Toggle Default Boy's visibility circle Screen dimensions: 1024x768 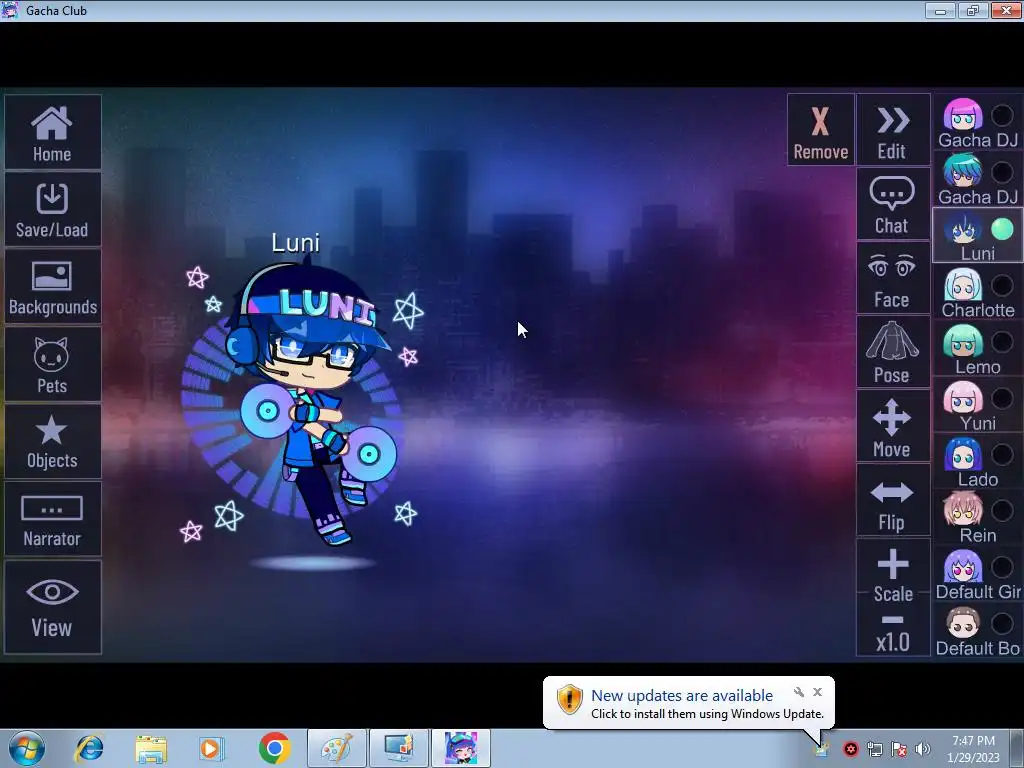[x=1002, y=624]
